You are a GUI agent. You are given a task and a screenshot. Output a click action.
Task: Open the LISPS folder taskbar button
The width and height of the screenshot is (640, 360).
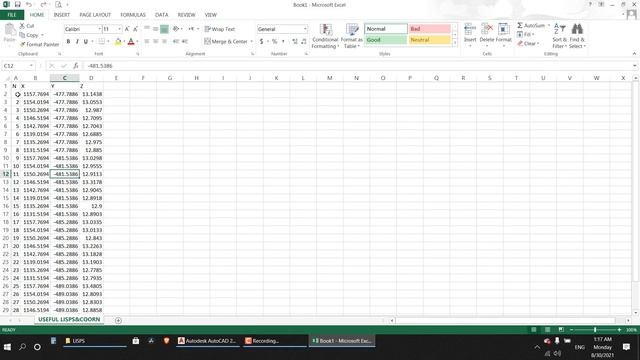pos(95,341)
